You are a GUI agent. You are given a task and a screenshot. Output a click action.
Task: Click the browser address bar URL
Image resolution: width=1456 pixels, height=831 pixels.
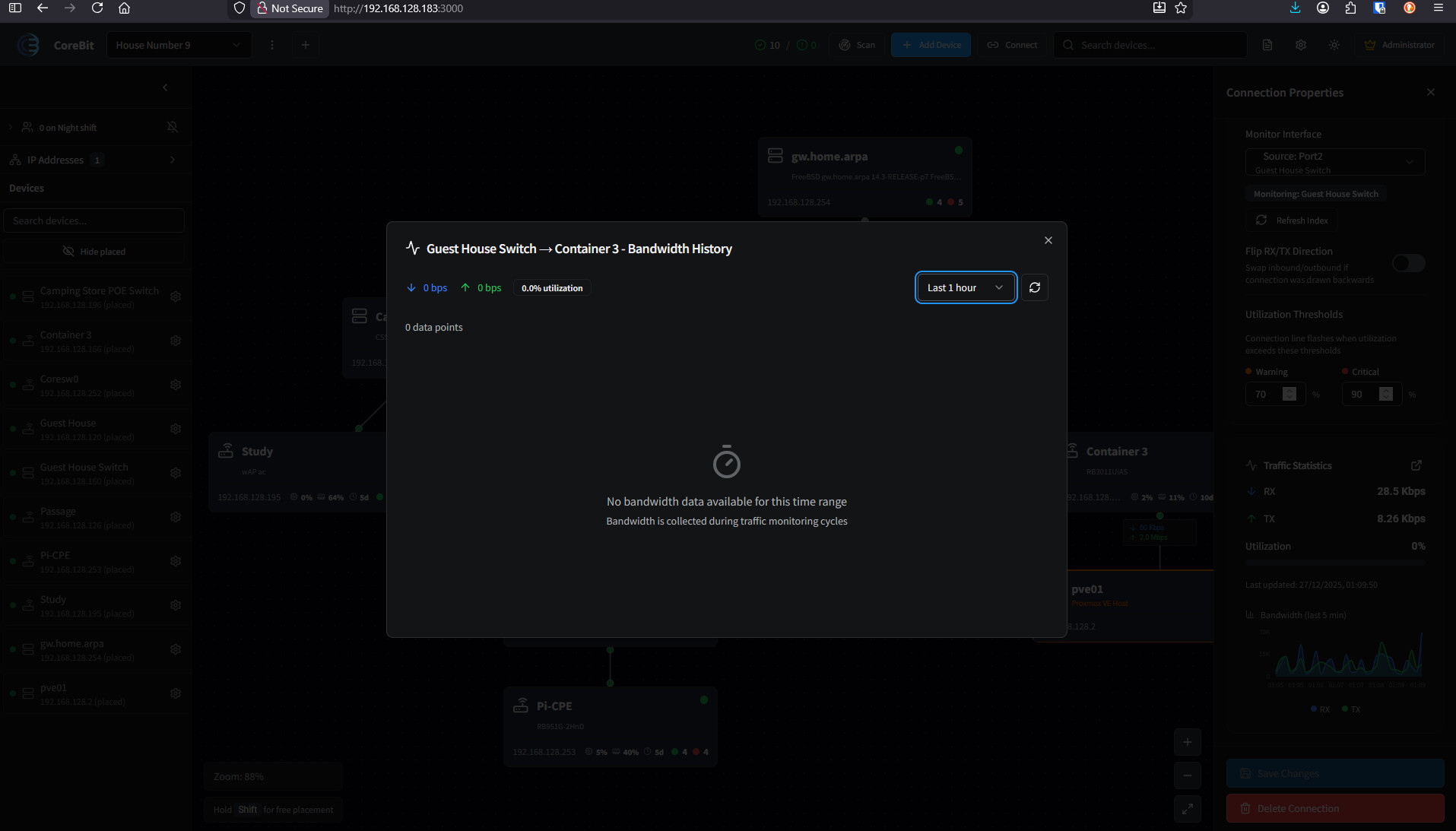pyautogui.click(x=398, y=8)
